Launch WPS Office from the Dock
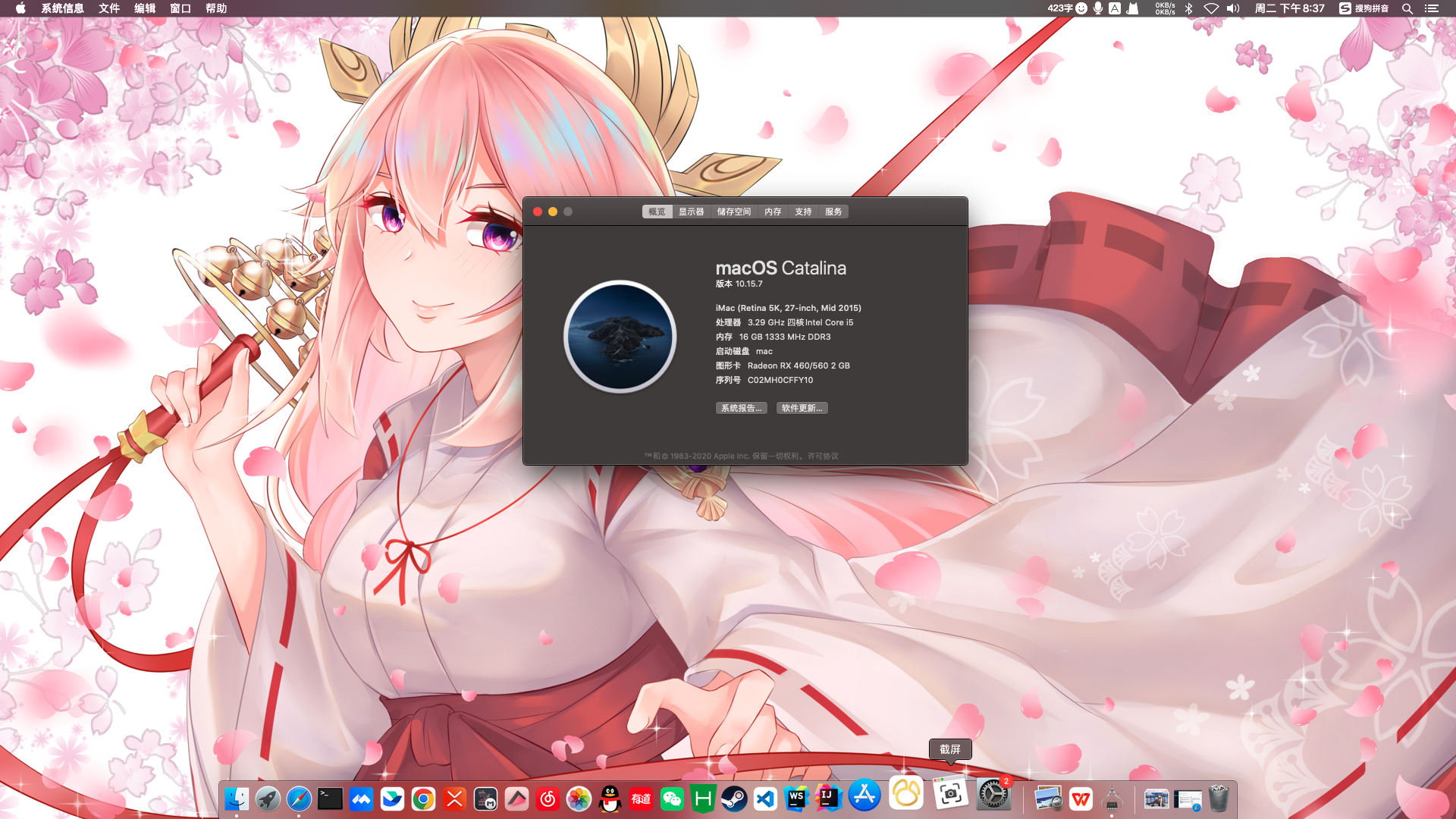1456x819 pixels. coord(1081,799)
